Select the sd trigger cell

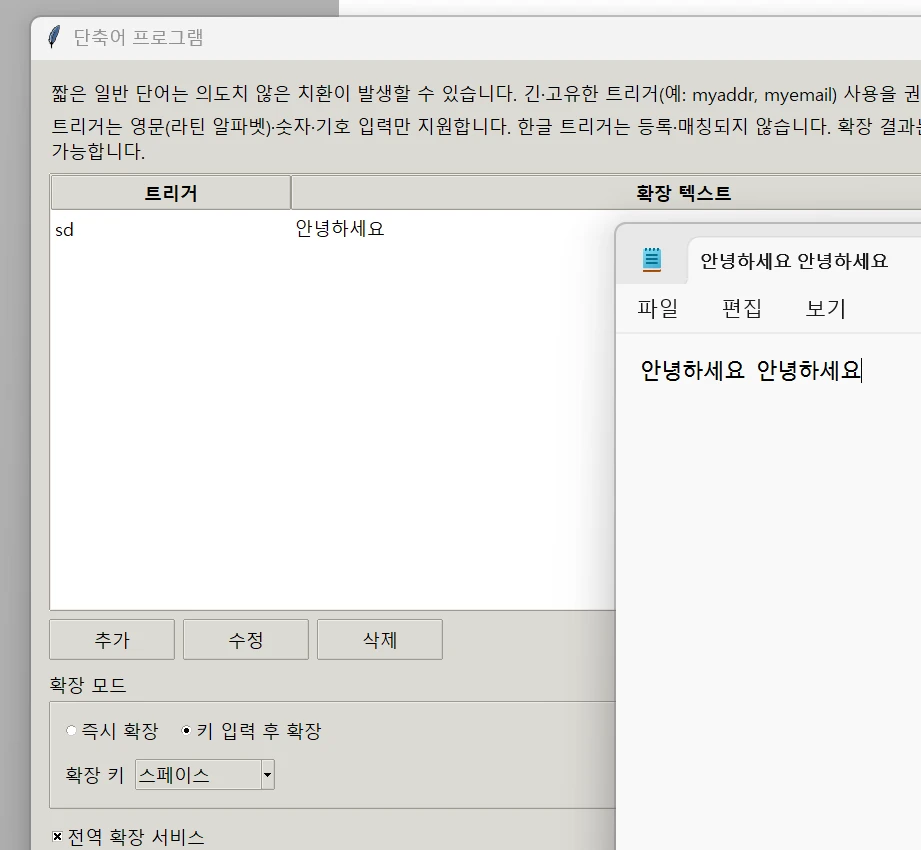pos(65,230)
